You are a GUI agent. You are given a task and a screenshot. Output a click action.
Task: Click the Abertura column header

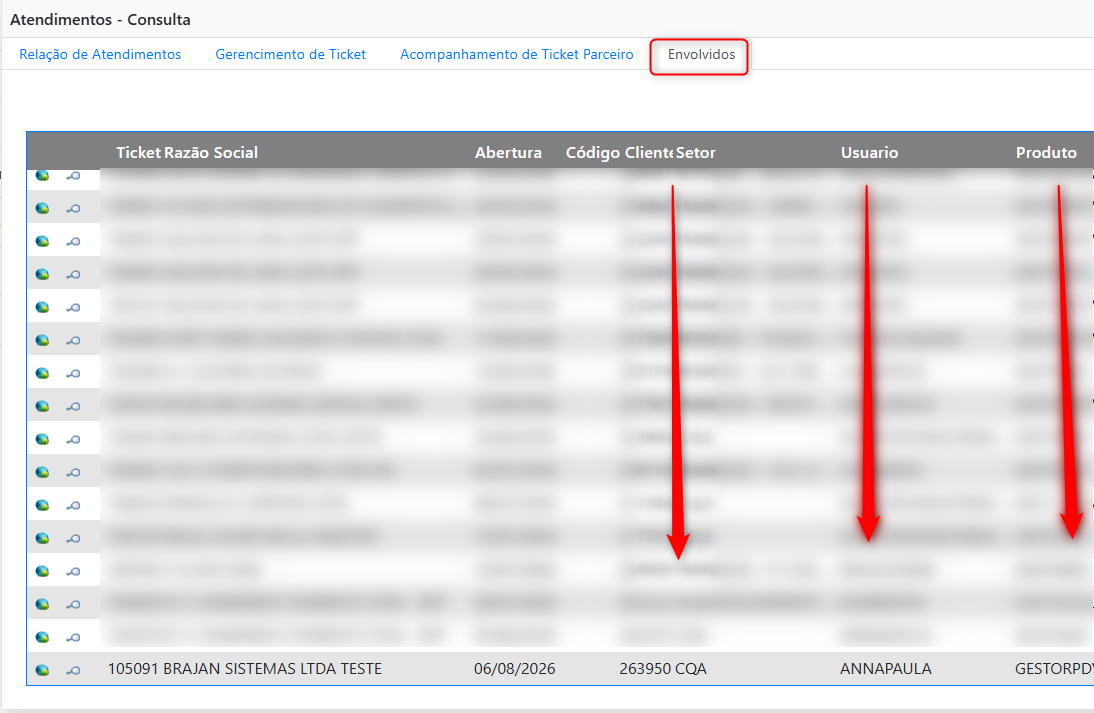pos(508,153)
